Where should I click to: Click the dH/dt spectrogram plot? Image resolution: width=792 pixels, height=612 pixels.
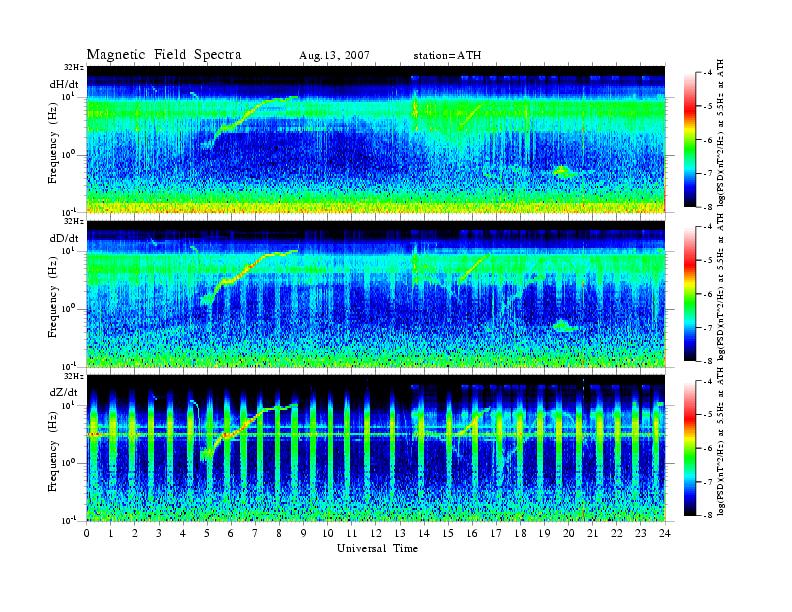tap(376, 139)
